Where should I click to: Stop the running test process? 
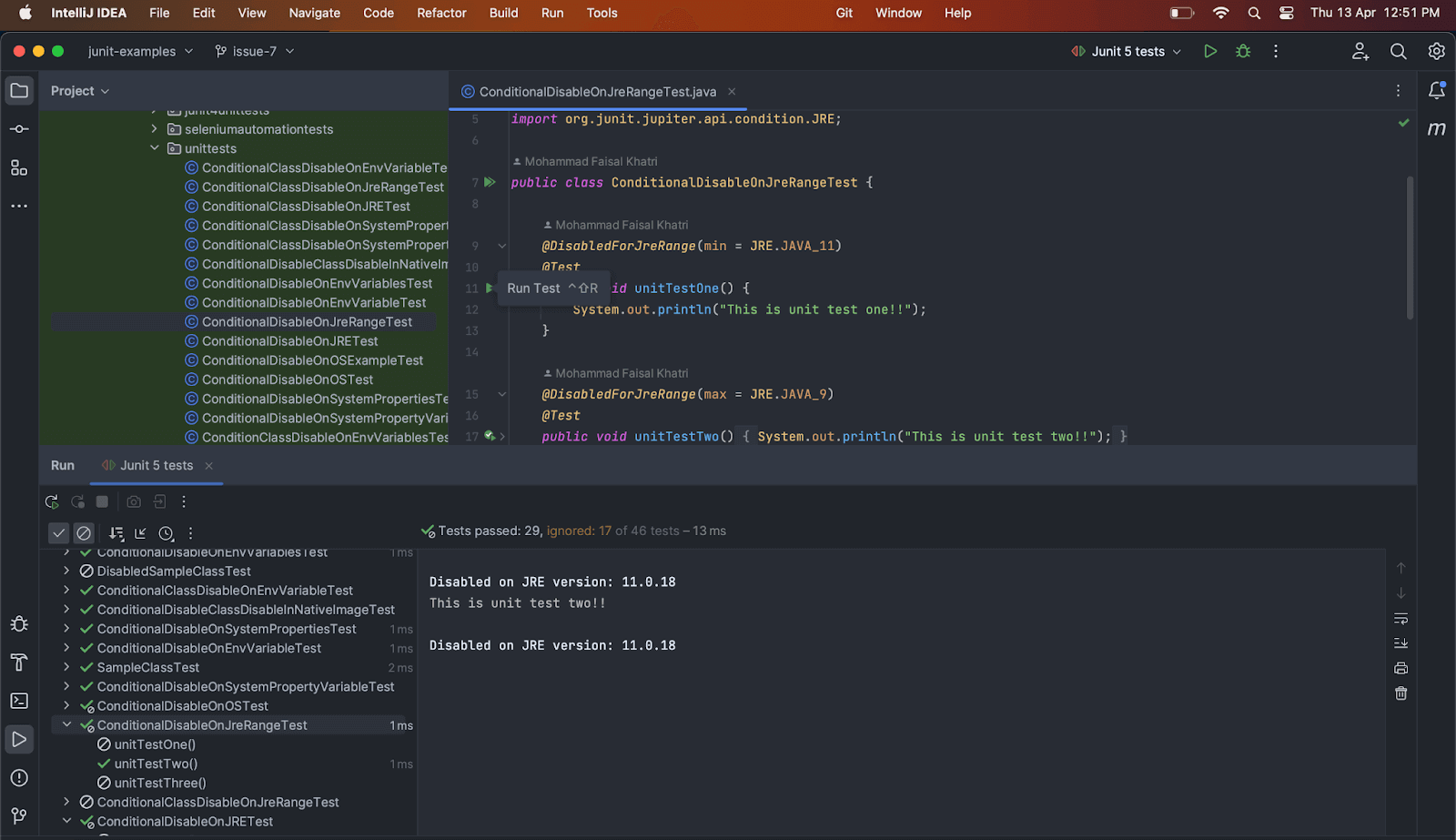click(x=102, y=502)
